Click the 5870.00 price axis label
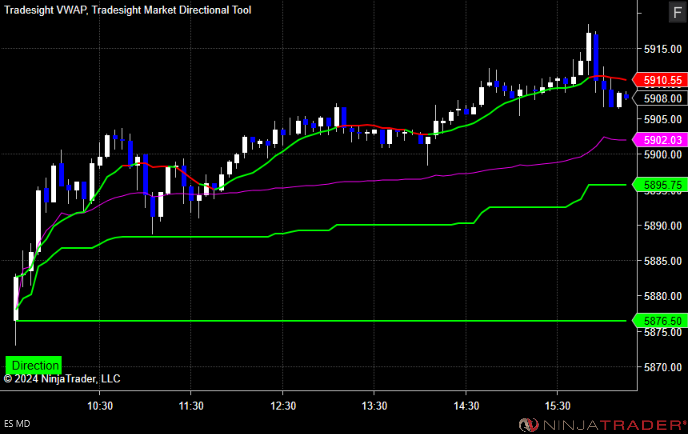 (x=663, y=367)
